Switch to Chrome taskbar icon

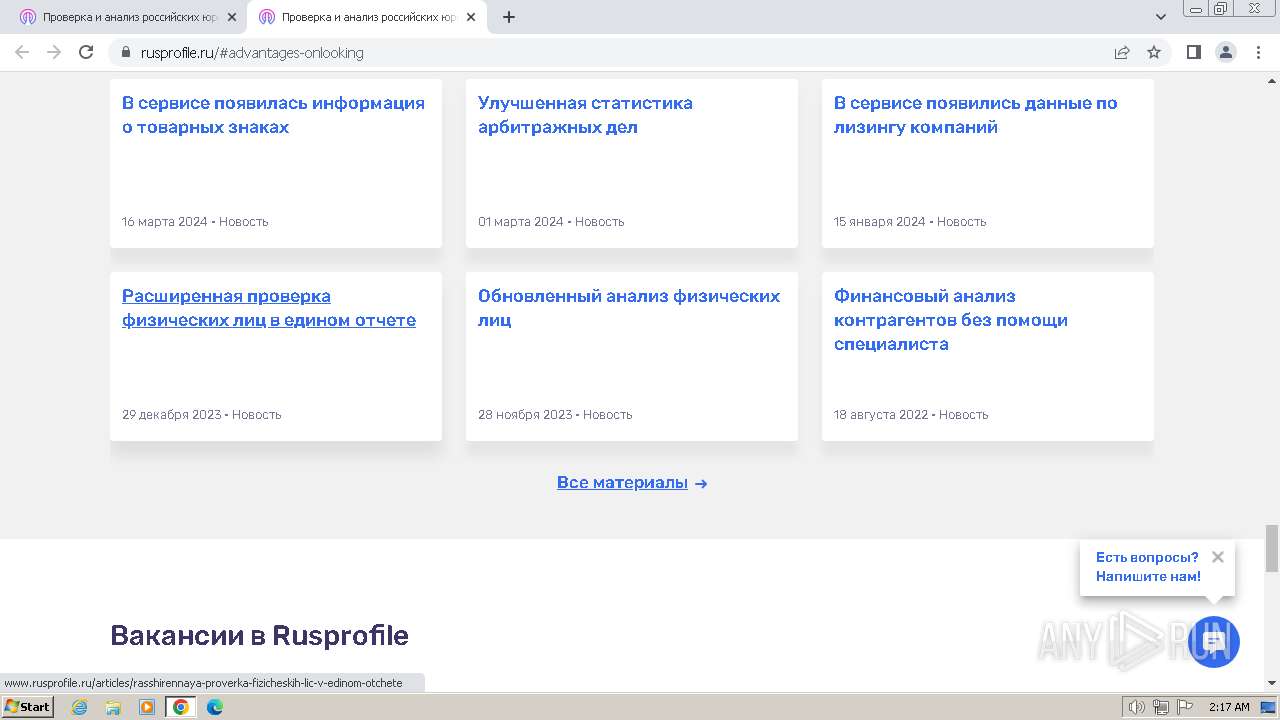click(x=181, y=707)
